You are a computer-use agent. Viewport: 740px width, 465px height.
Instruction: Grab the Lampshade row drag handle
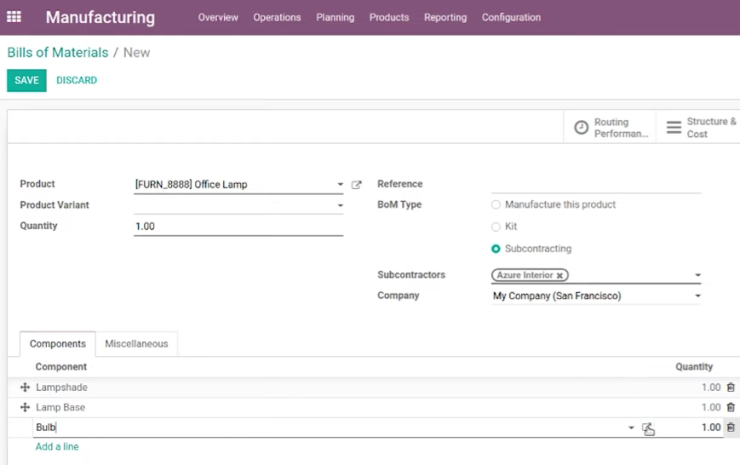click(25, 387)
